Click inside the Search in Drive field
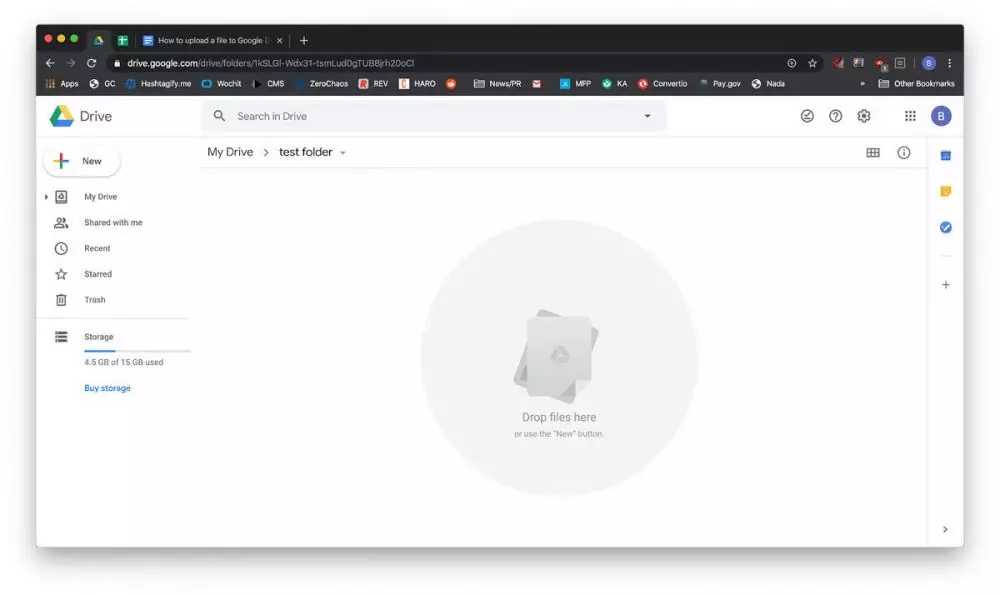The image size is (1000, 595). 400,116
